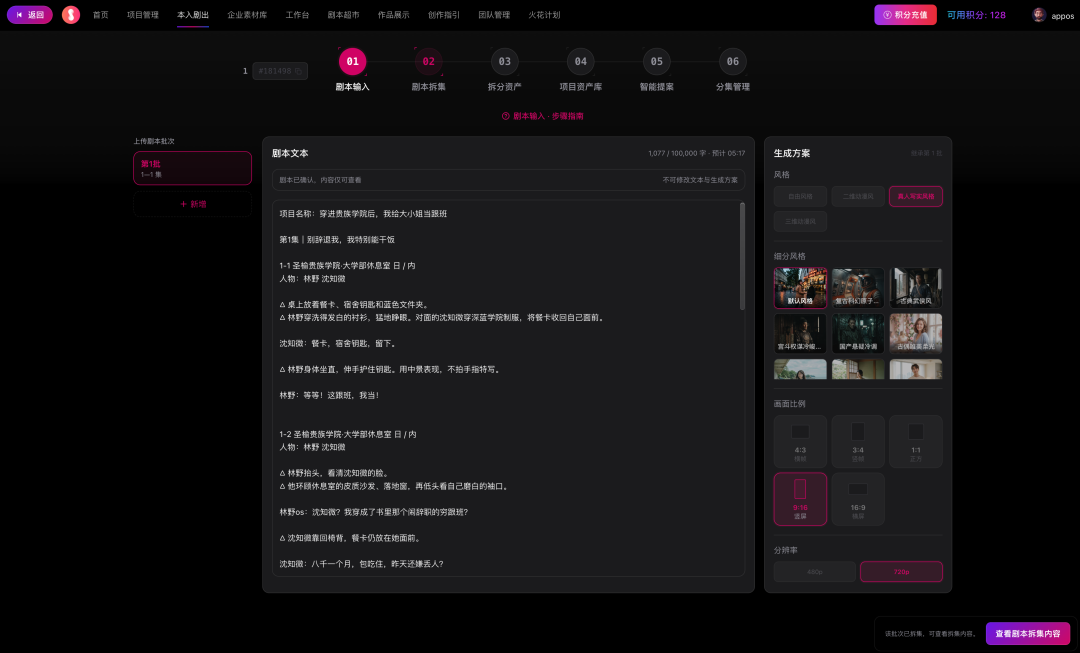Click the 生成方案 panel heading
The width and height of the screenshot is (1080, 653).
792,153
